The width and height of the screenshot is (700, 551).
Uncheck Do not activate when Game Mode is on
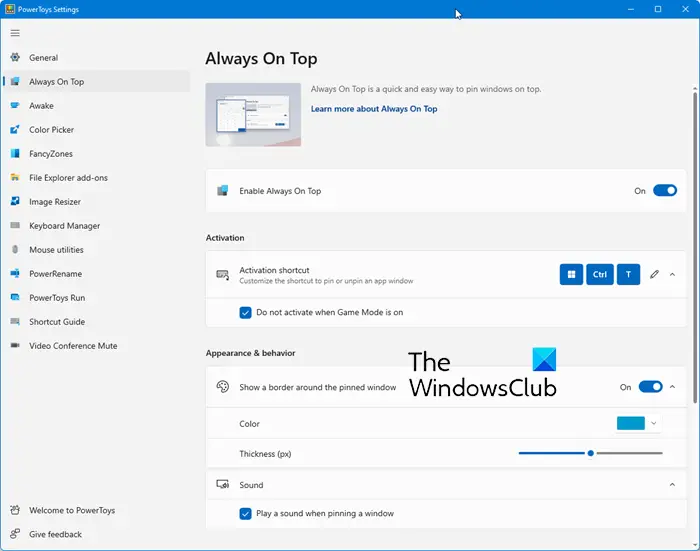245,313
